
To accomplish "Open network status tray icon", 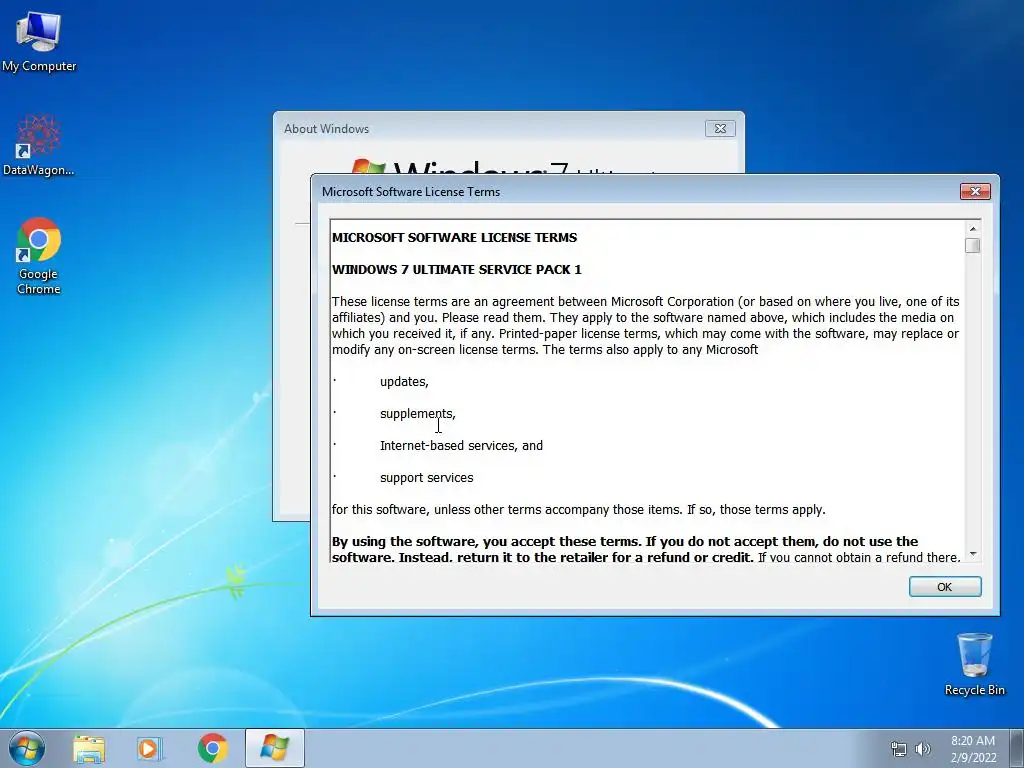I will (x=899, y=749).
